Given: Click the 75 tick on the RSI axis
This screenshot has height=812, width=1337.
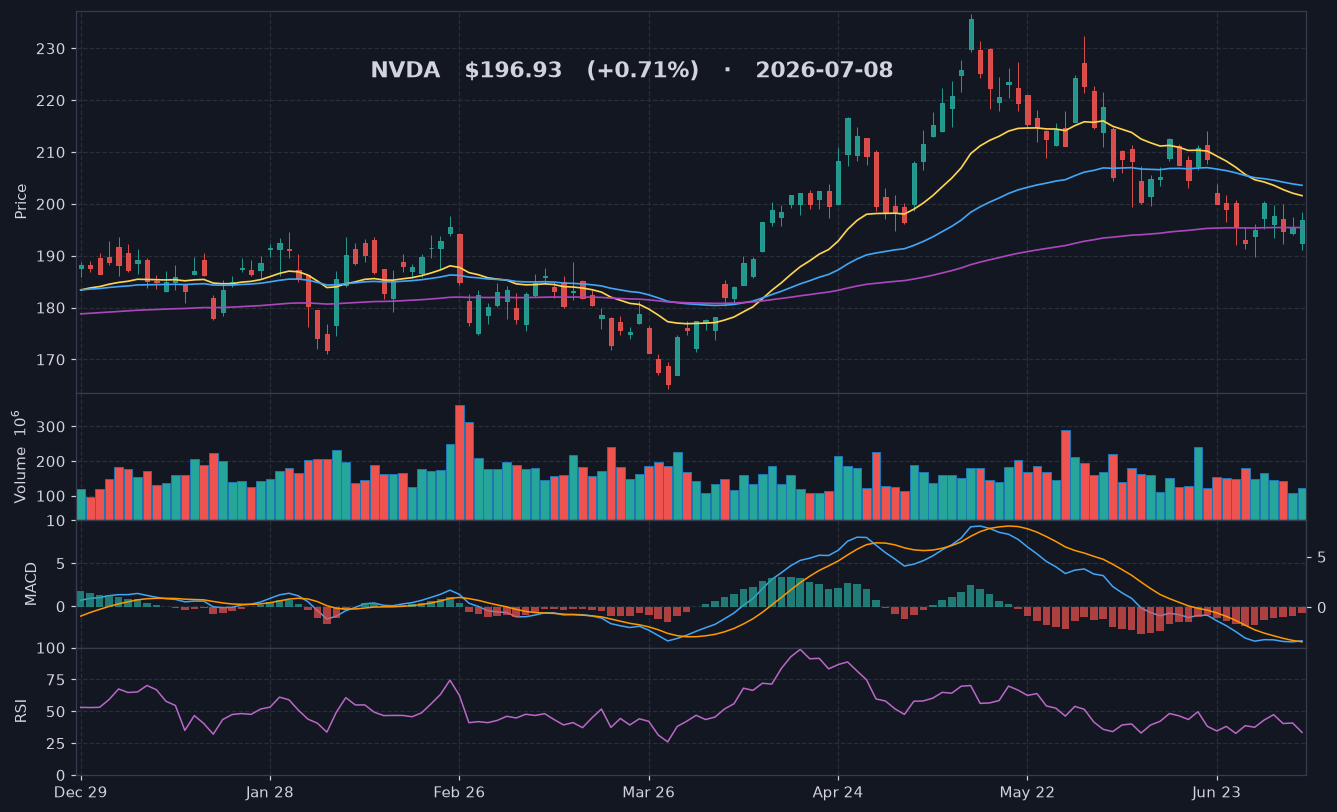Looking at the screenshot, I should pyautogui.click(x=54, y=681).
